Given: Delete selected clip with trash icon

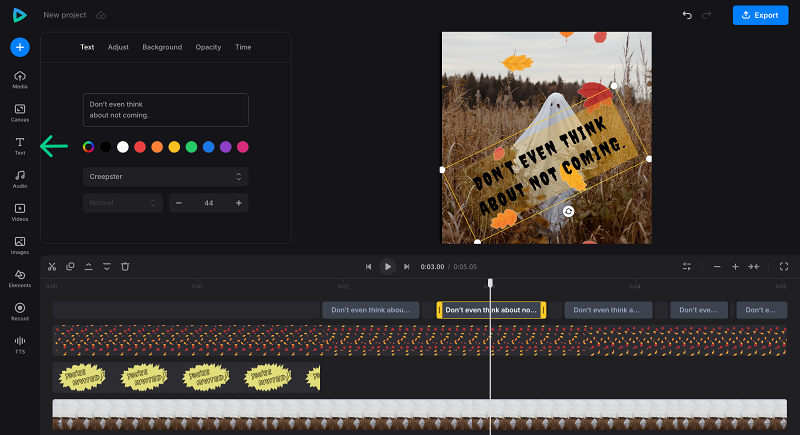Looking at the screenshot, I should click(x=125, y=267).
